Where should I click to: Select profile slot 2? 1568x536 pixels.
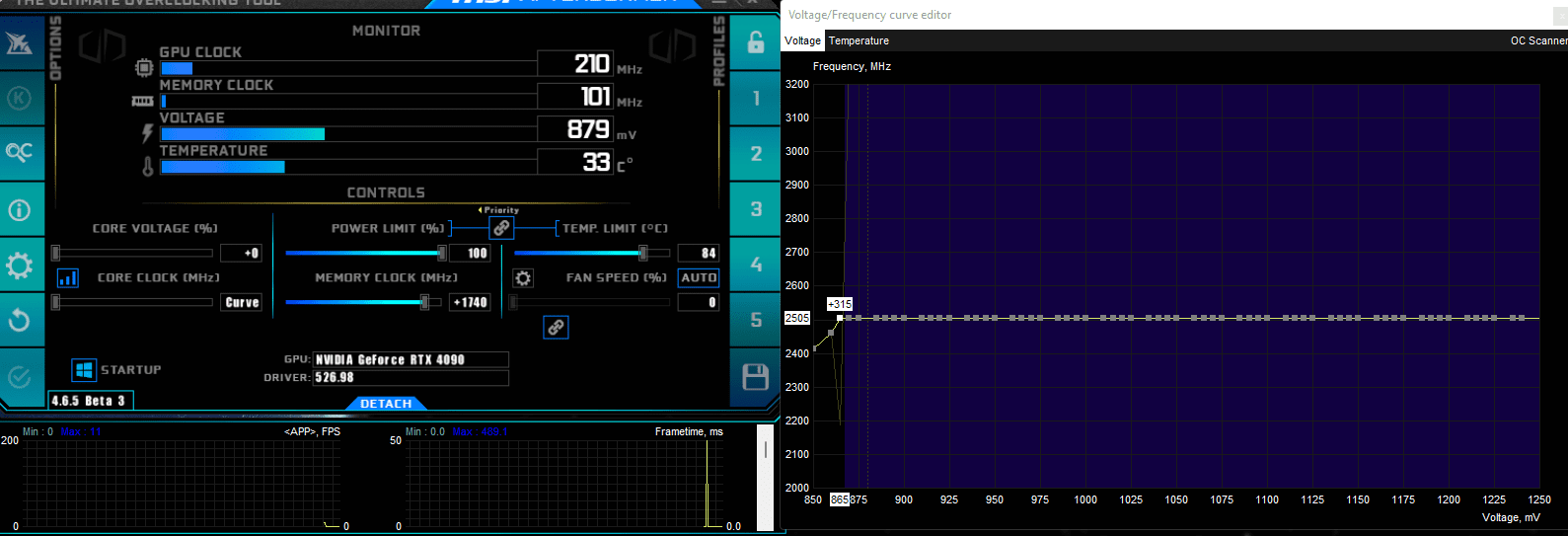[x=756, y=153]
